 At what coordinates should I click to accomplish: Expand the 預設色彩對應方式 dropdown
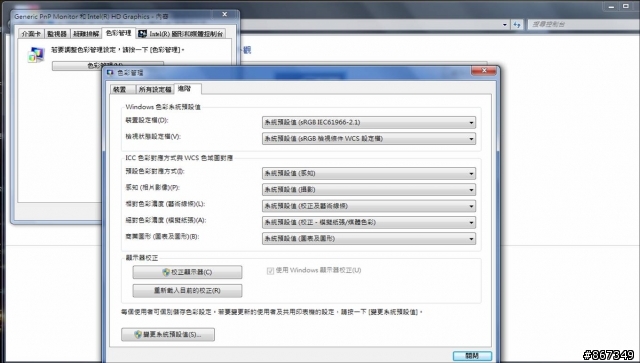369,173
